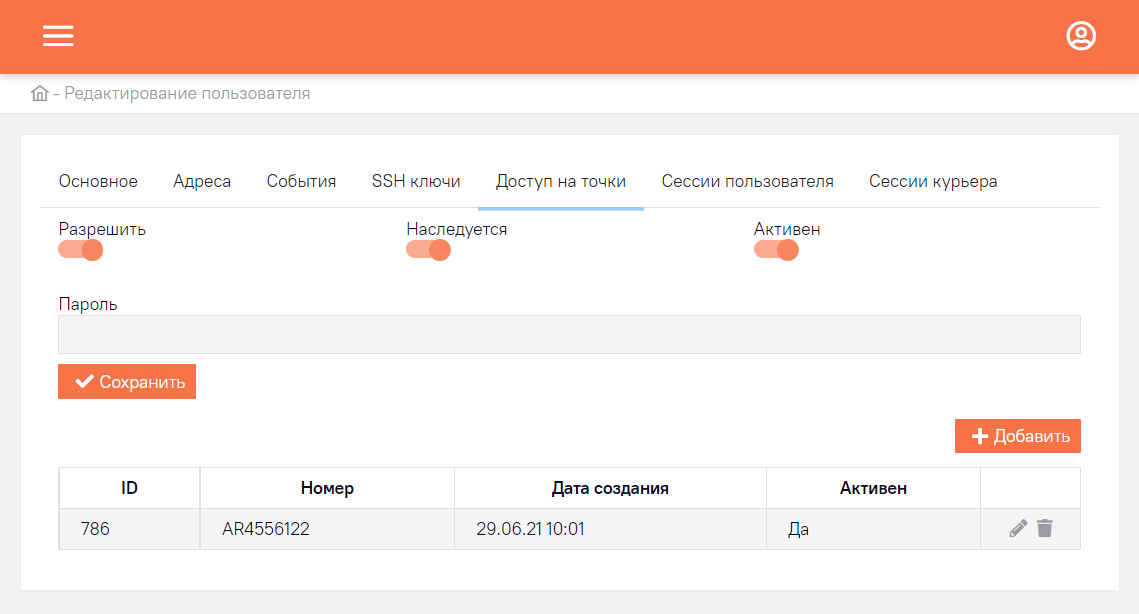Switch to the Сессии курьера tab

point(933,181)
